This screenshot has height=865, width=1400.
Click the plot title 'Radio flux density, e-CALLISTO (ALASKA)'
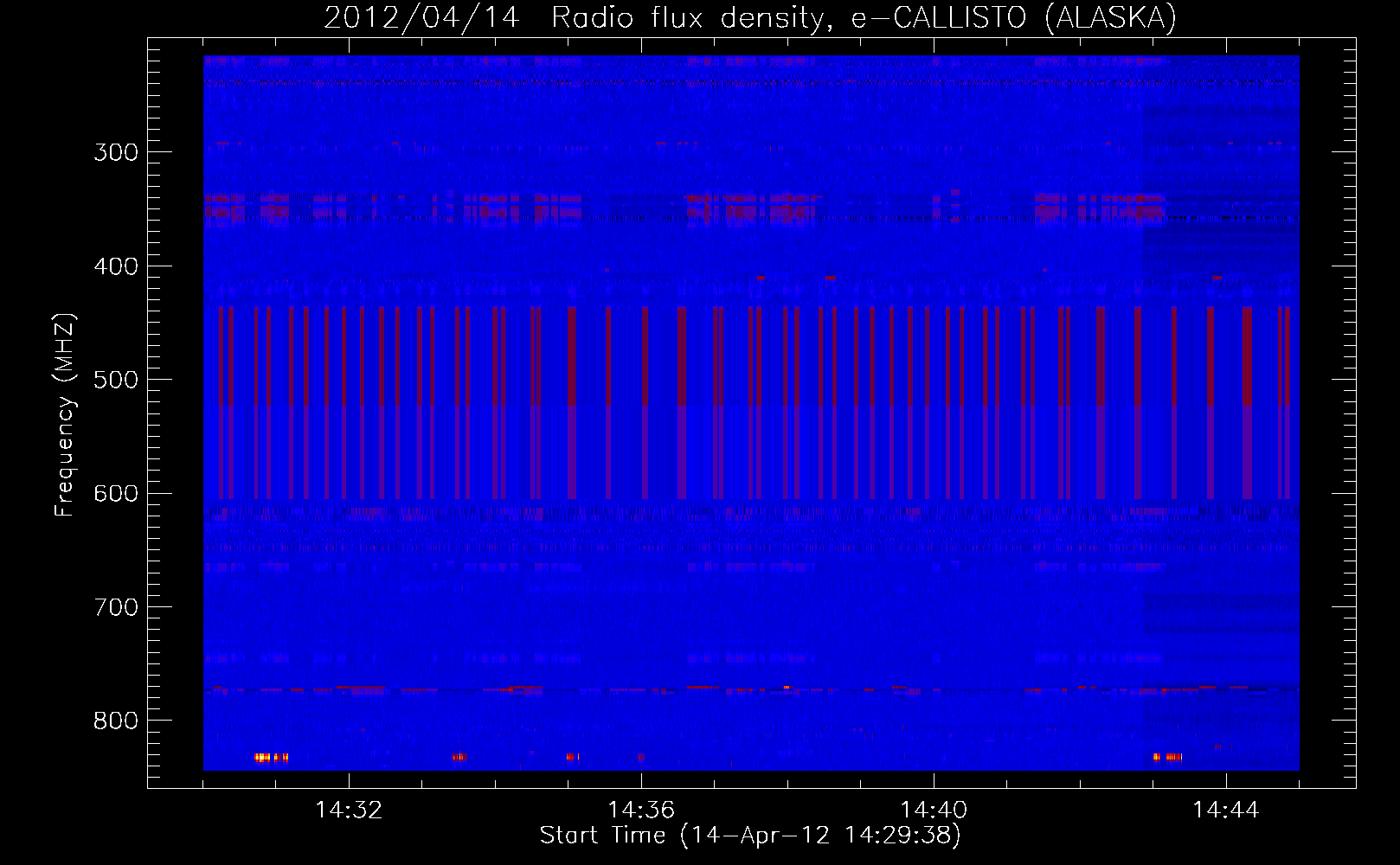pyautogui.click(x=864, y=17)
